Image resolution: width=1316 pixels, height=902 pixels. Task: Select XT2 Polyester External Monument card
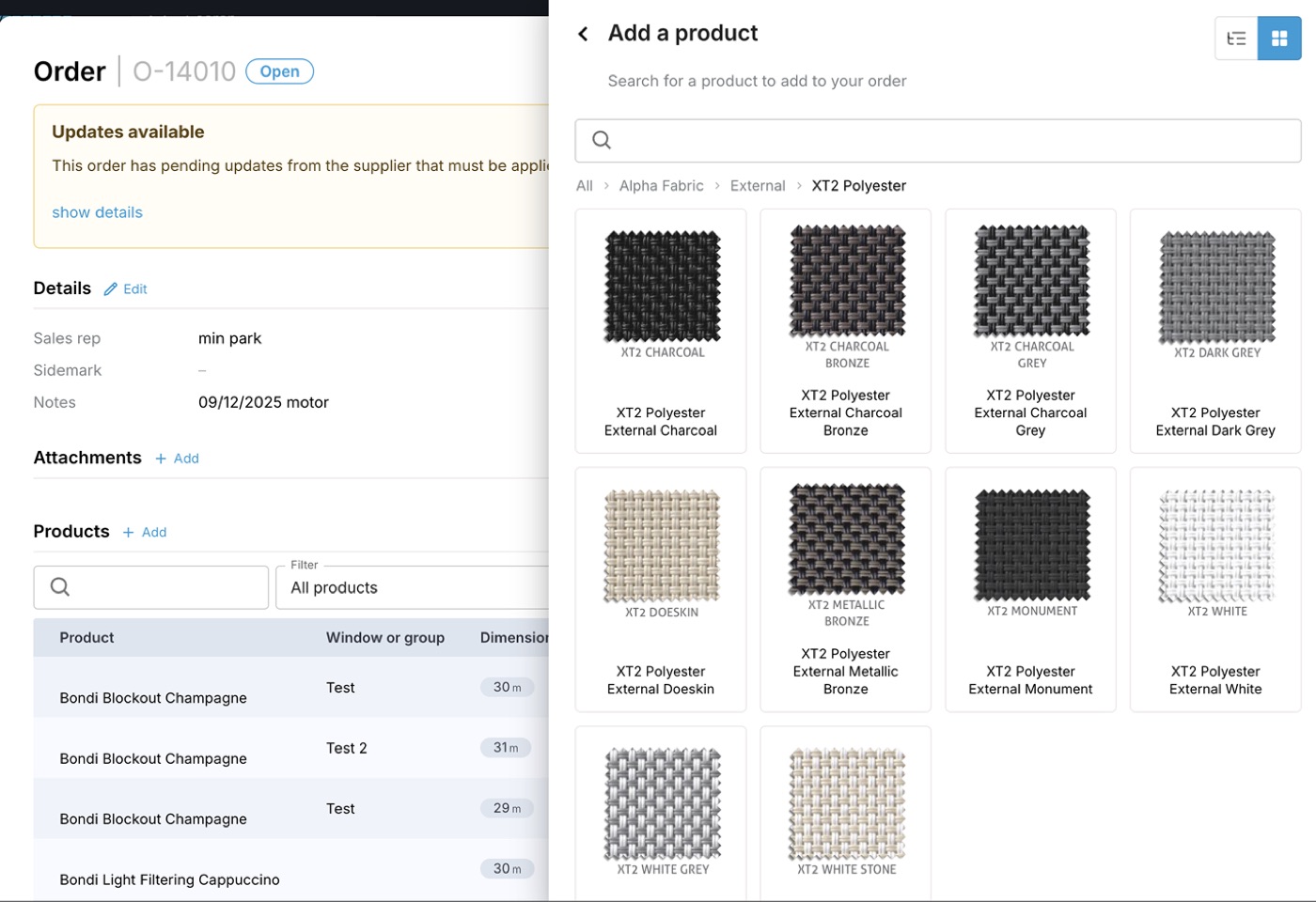coord(1030,589)
